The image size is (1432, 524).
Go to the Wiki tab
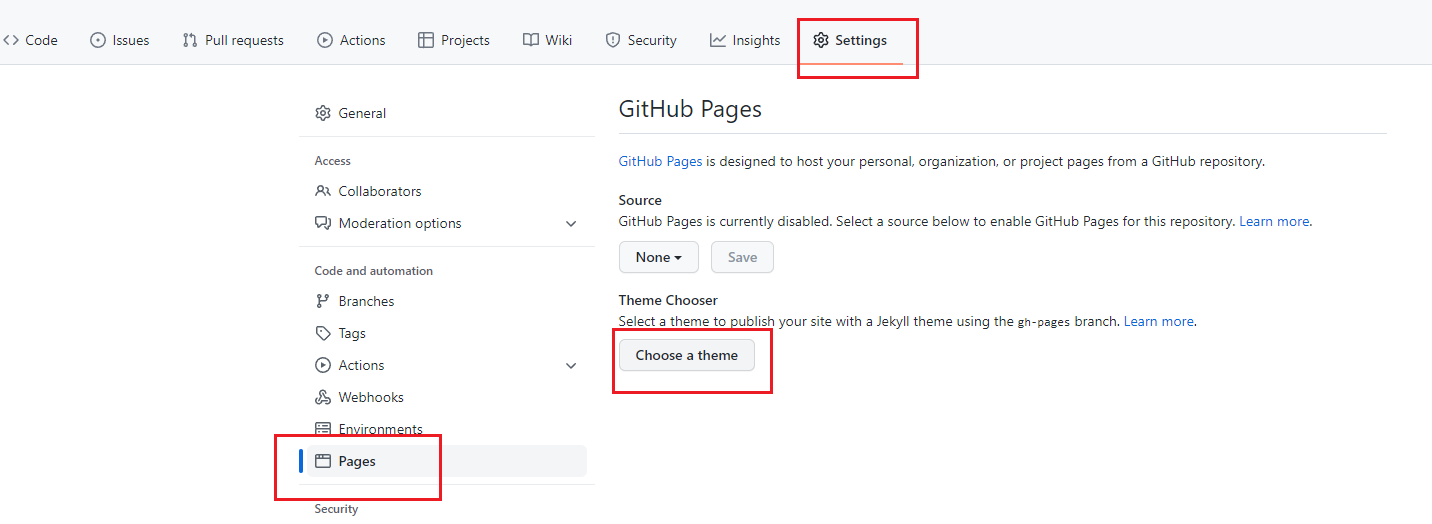click(x=547, y=40)
